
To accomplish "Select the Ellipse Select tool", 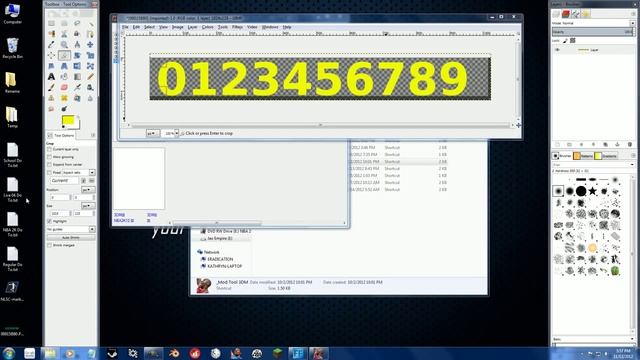I will click(x=64, y=23).
